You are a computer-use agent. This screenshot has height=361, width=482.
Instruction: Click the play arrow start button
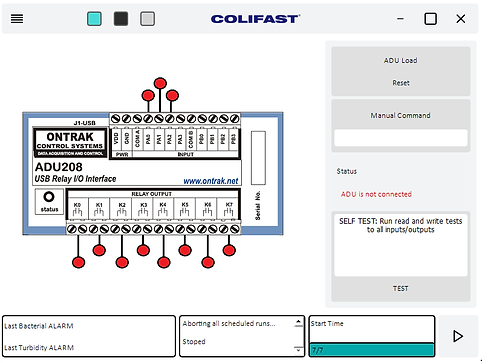pos(458,336)
